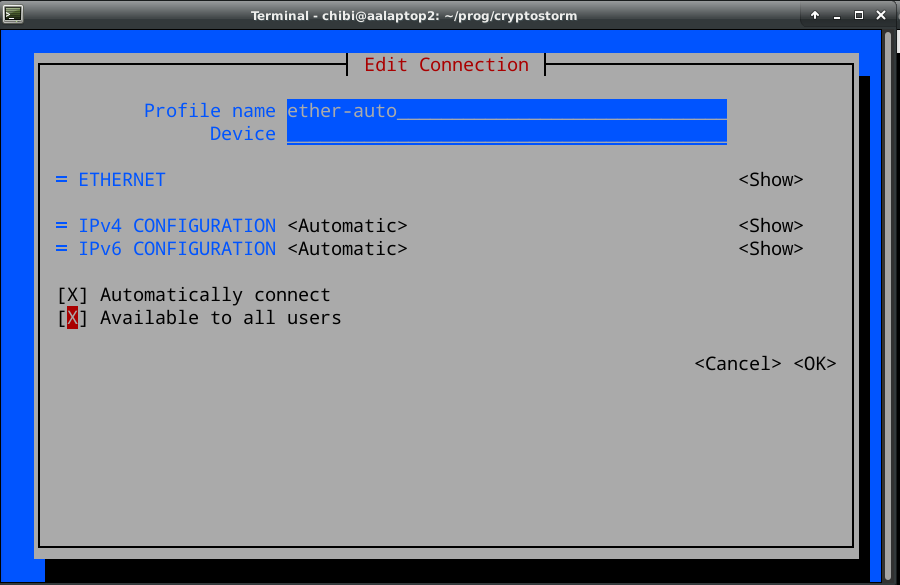Show the IPv6 CONFIGURATION details

[x=770, y=249]
